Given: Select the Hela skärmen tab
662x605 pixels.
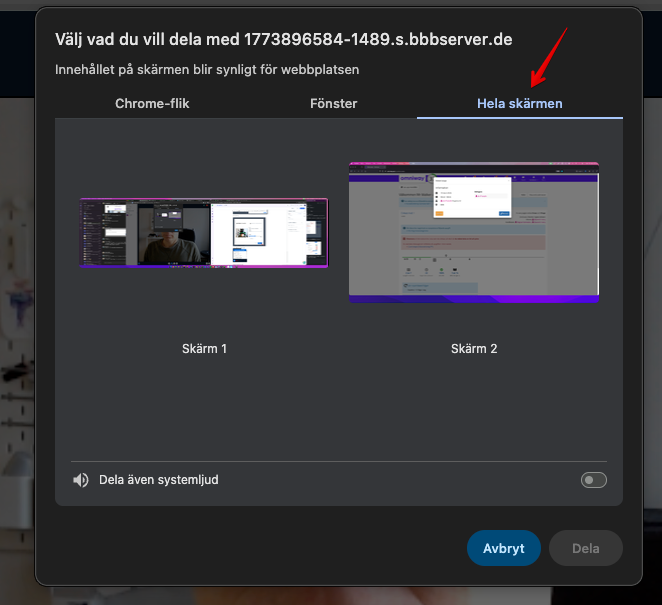Looking at the screenshot, I should click(x=519, y=103).
